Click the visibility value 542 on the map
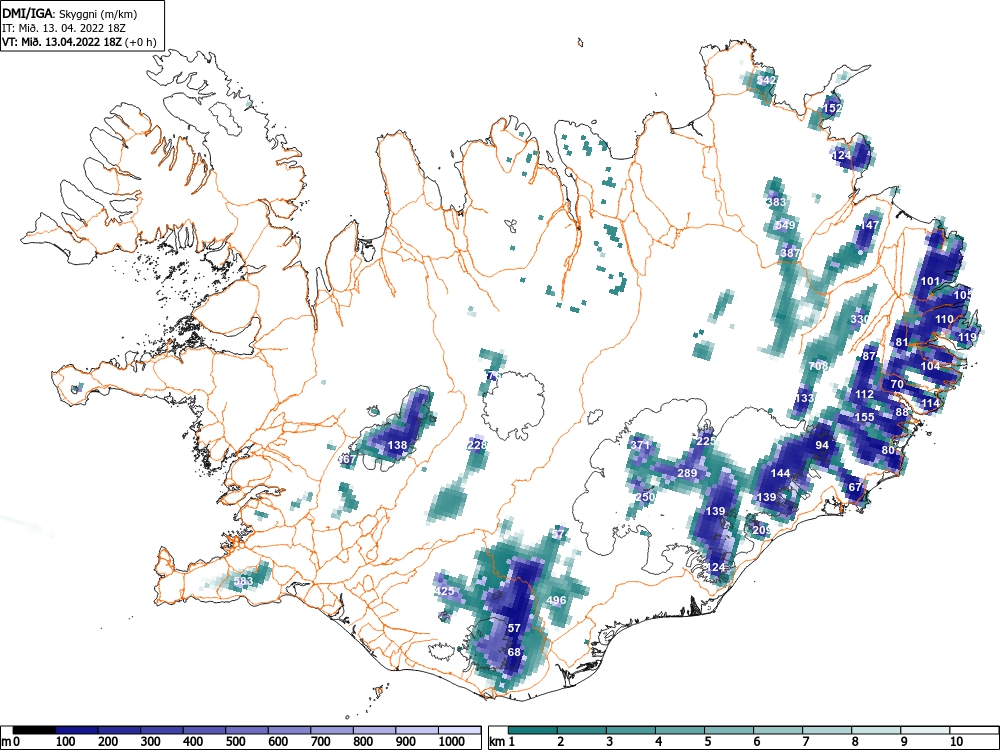This screenshot has width=1000, height=750. [x=767, y=80]
